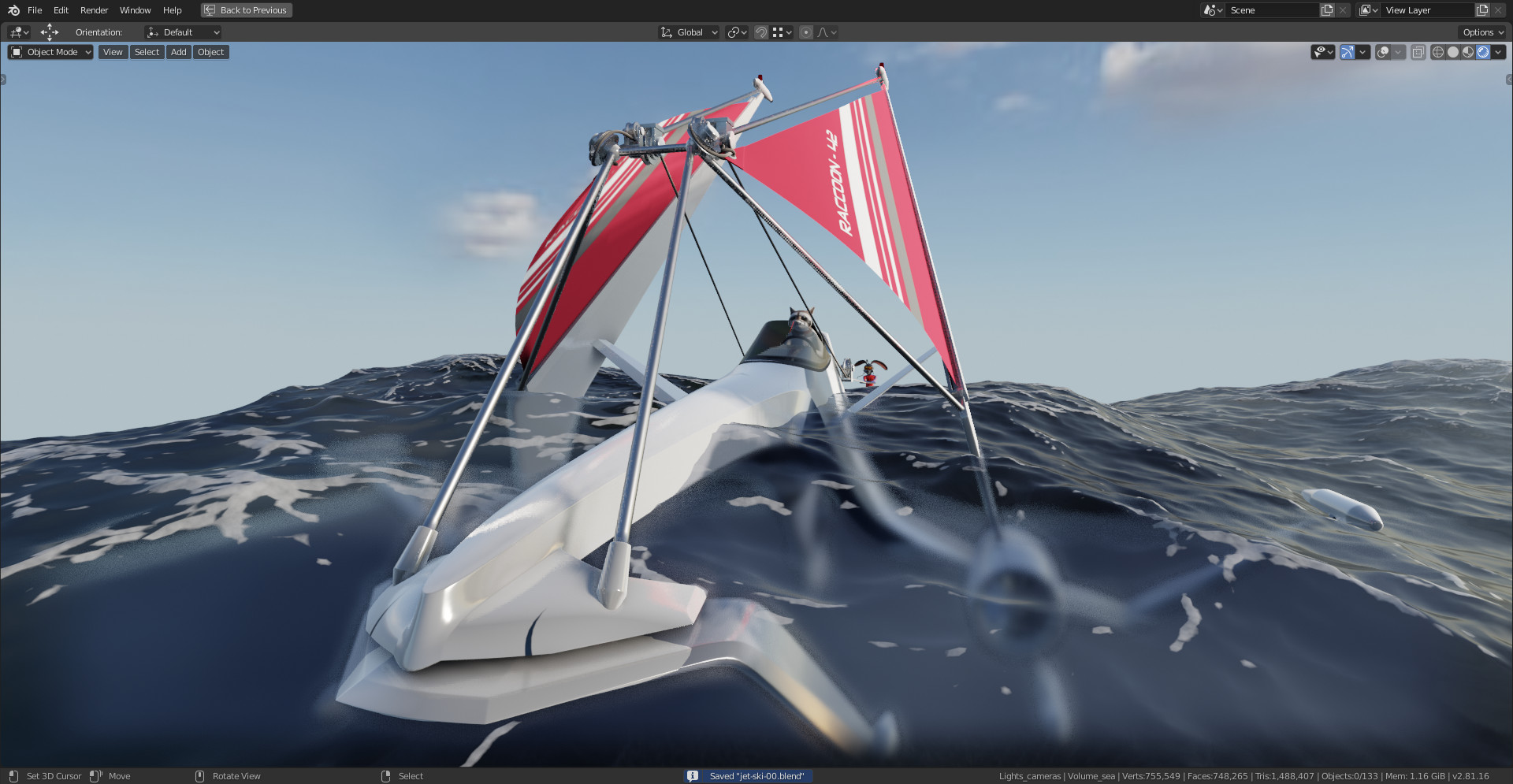The width and height of the screenshot is (1513, 784).
Task: Open the Render menu
Action: 94,10
